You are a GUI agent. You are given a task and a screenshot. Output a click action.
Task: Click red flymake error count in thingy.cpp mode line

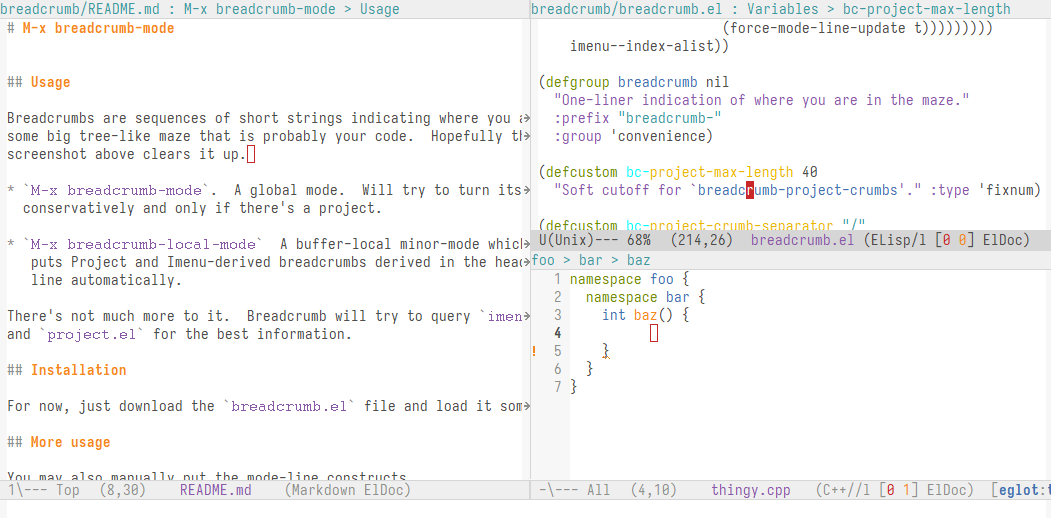pos(891,490)
